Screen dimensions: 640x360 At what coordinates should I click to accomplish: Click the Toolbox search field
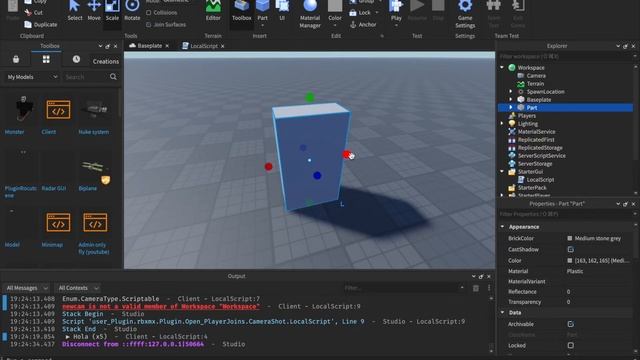tap(85, 77)
